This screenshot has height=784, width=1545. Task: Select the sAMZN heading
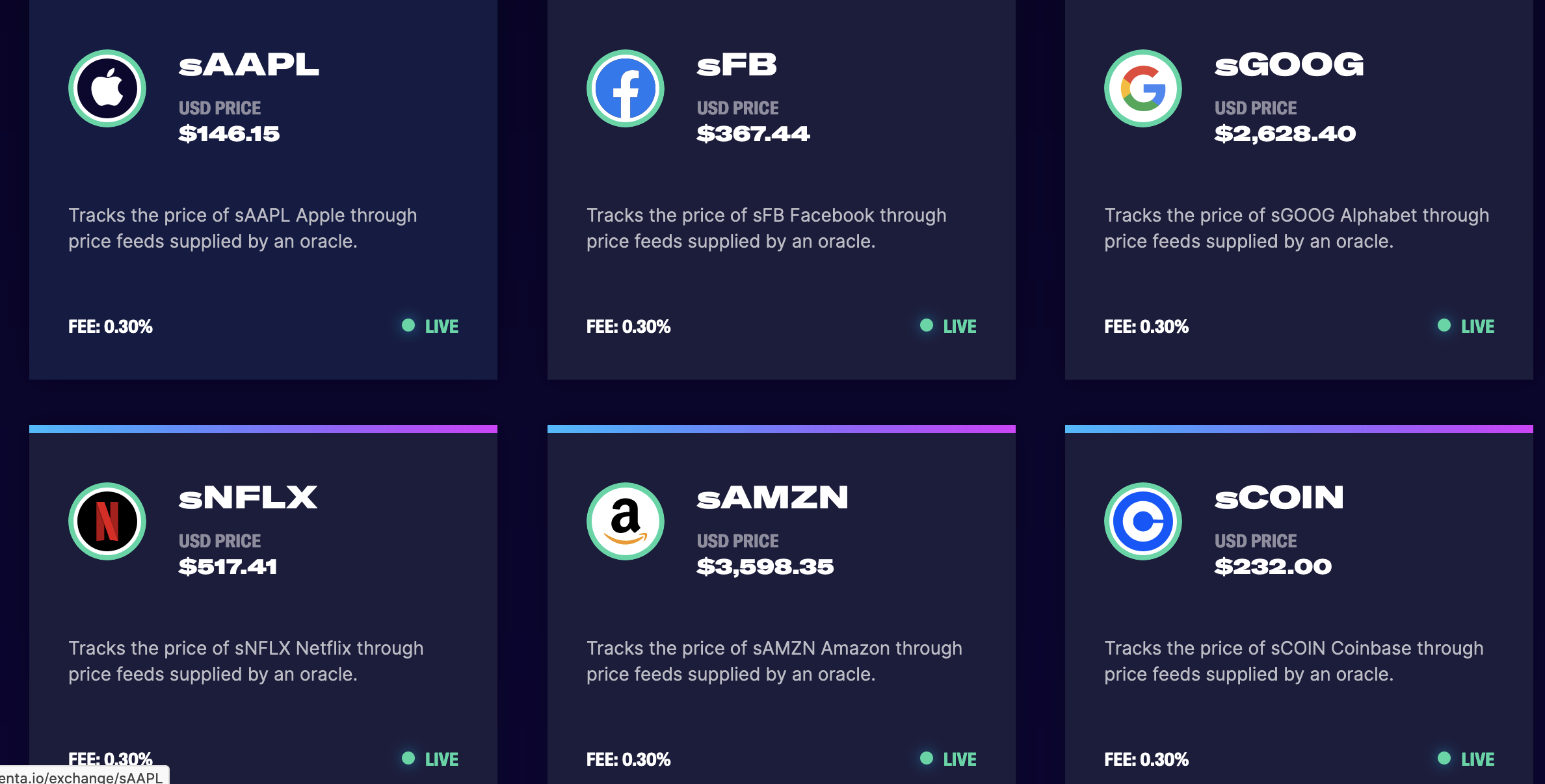coord(773,498)
